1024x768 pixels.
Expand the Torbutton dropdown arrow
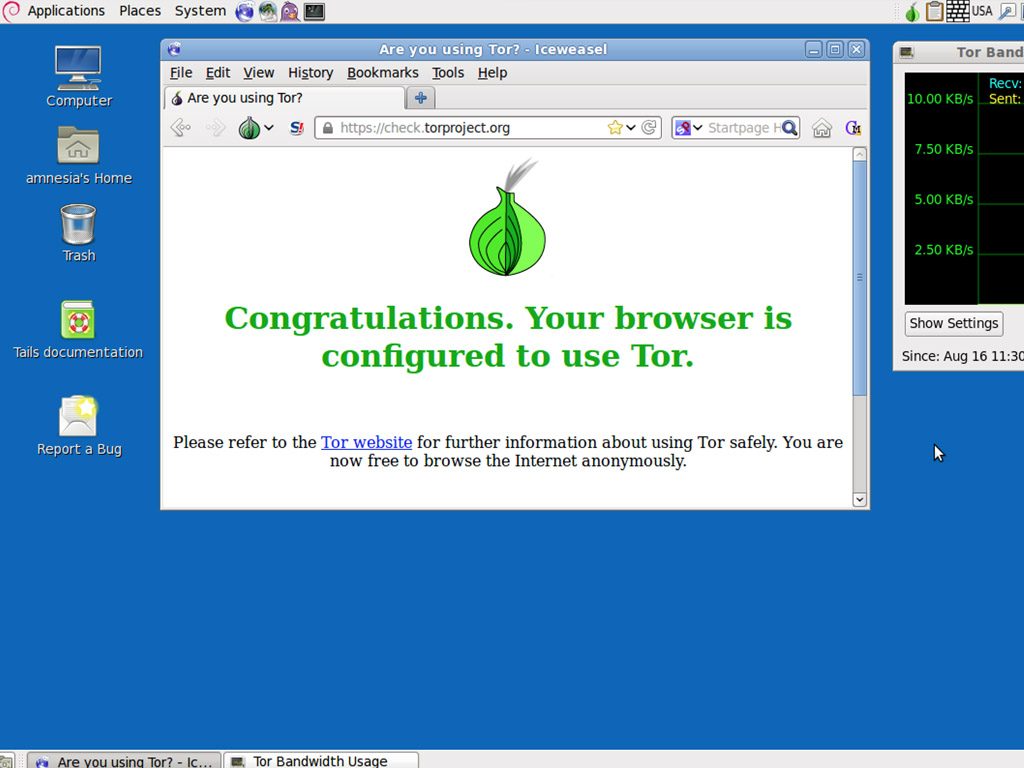tap(269, 128)
